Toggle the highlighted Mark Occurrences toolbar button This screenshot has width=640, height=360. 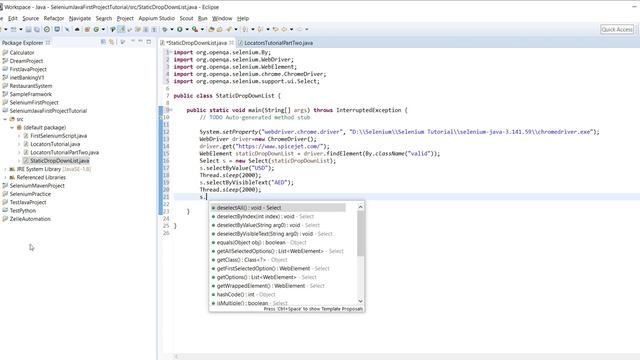(121, 29)
